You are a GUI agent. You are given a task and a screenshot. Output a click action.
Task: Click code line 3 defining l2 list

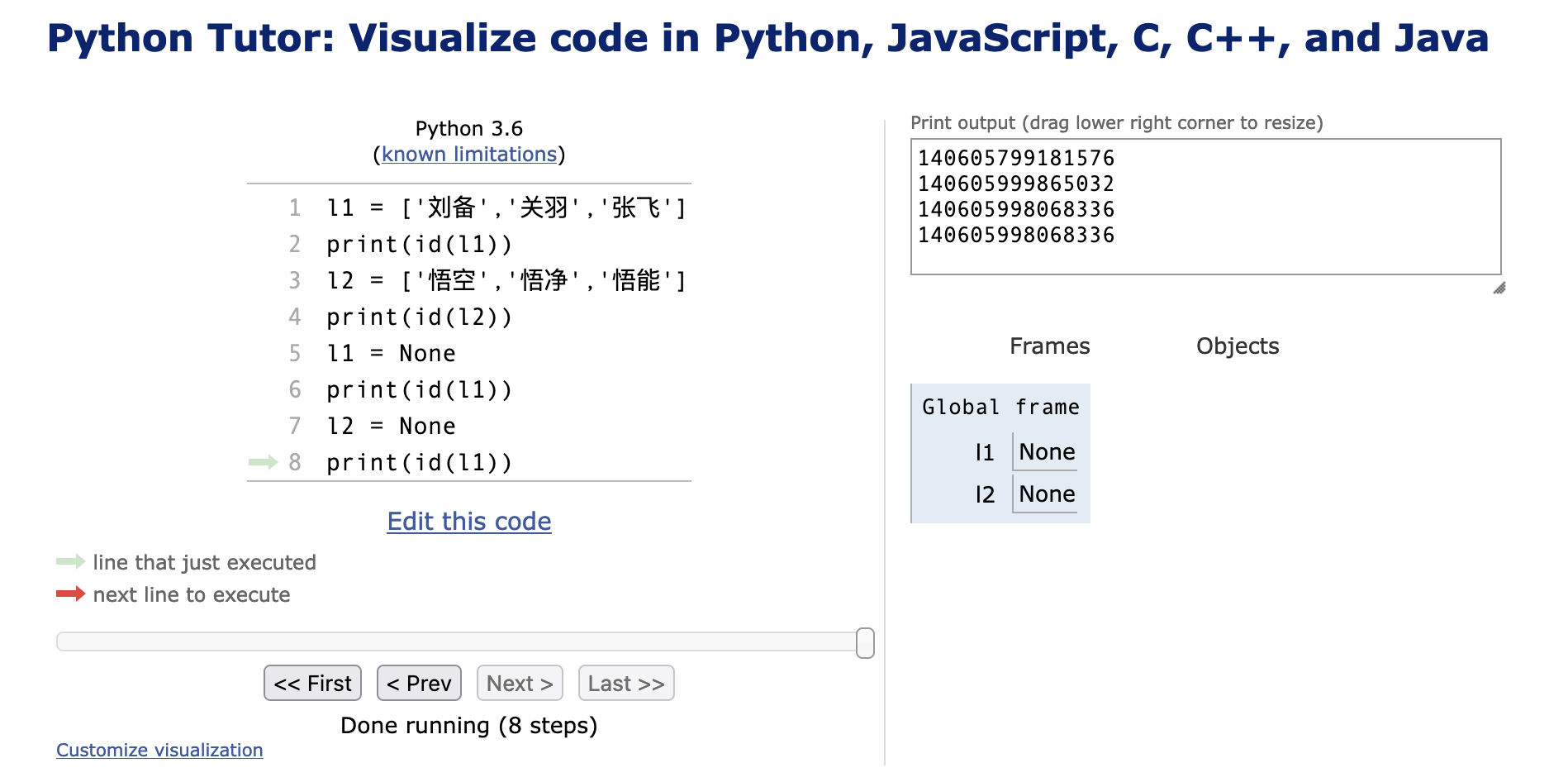[x=506, y=280]
